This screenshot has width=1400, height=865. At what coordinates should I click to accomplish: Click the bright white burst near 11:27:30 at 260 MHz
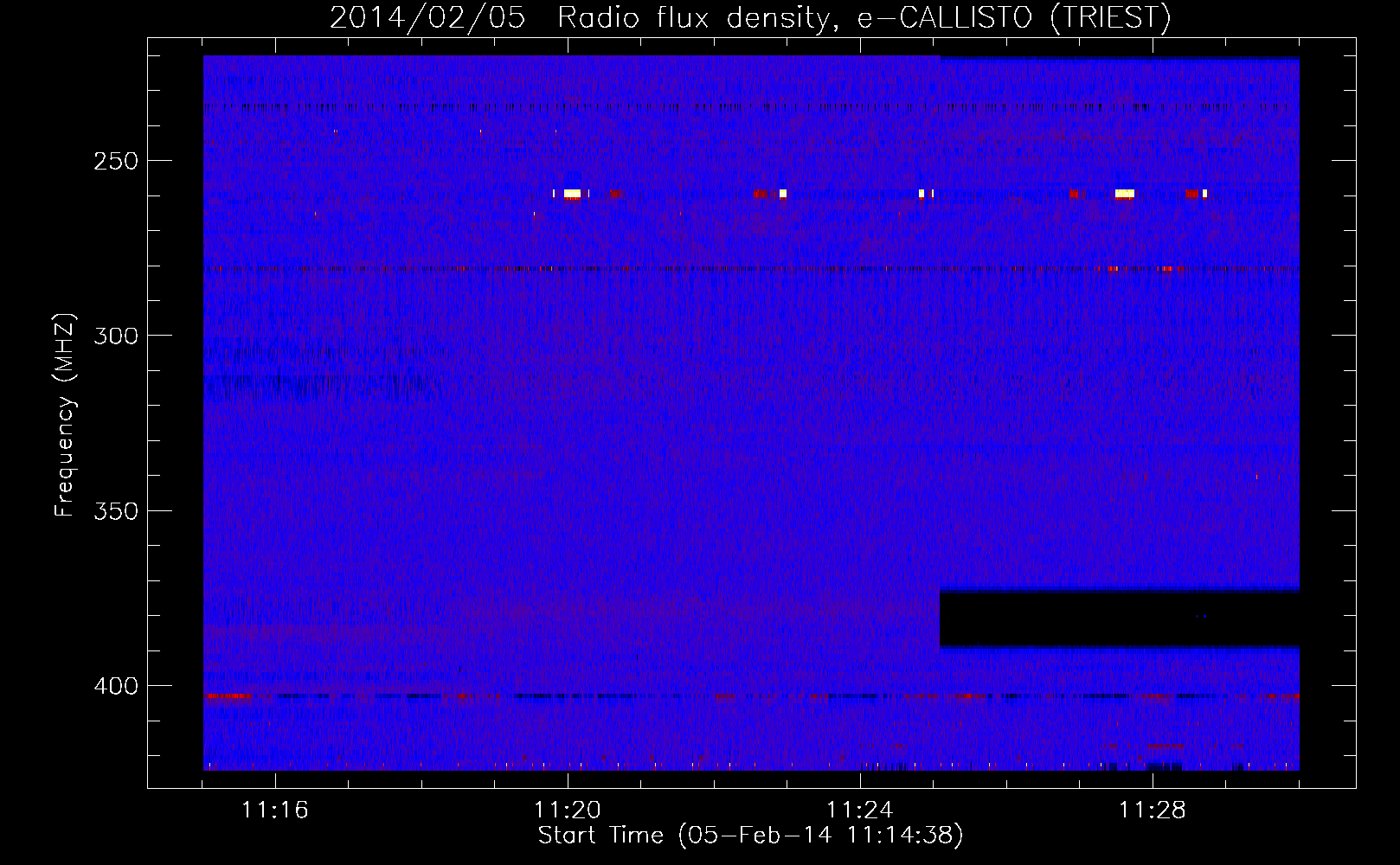(1125, 194)
